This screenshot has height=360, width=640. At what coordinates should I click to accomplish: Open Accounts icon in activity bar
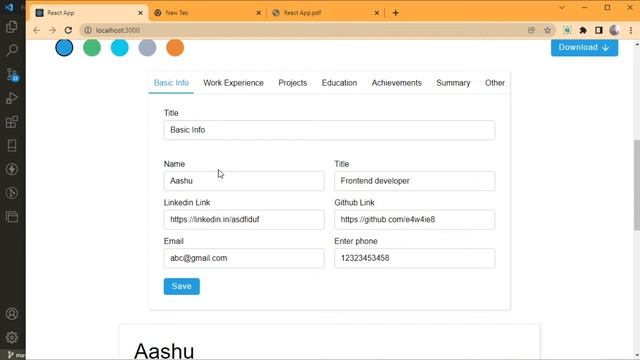(x=12, y=313)
